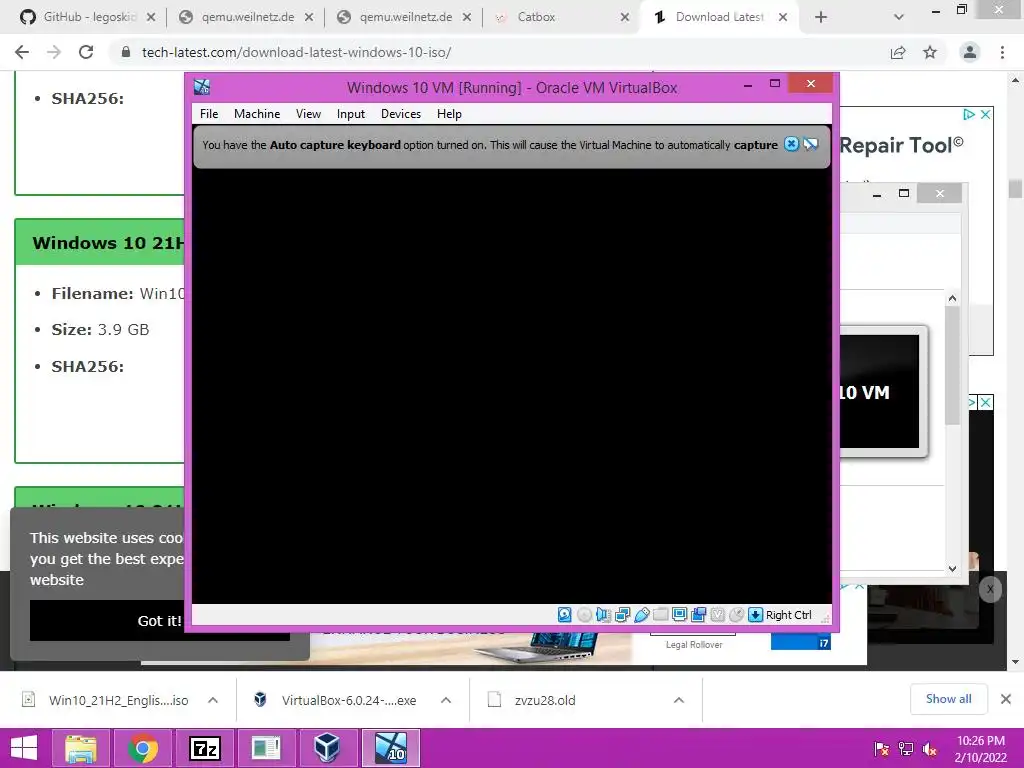Click the AdChoices icon on Repair Tool ad
1024x768 pixels.
[969, 114]
